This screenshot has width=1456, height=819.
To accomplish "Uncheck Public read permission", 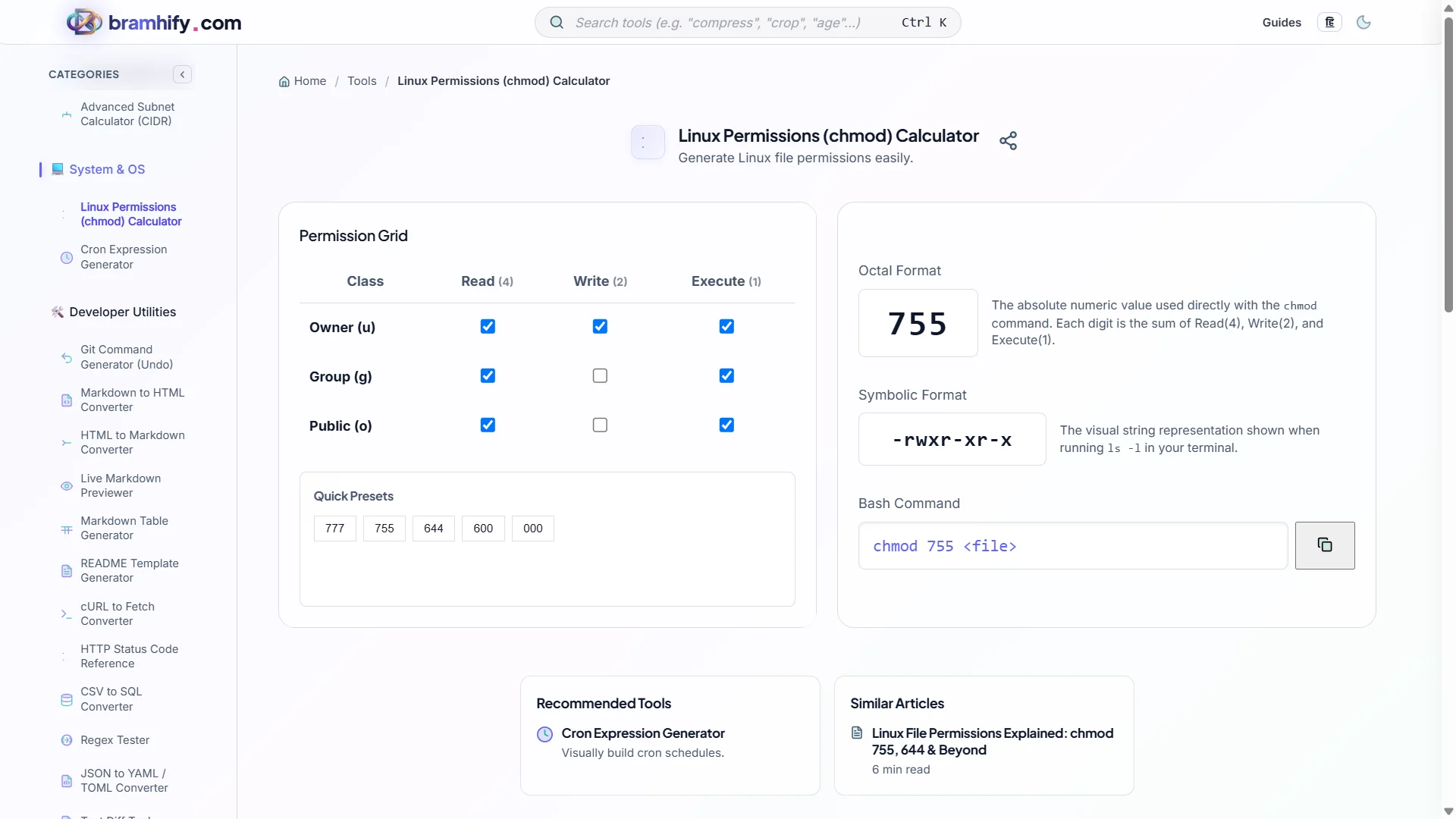I will coord(488,425).
